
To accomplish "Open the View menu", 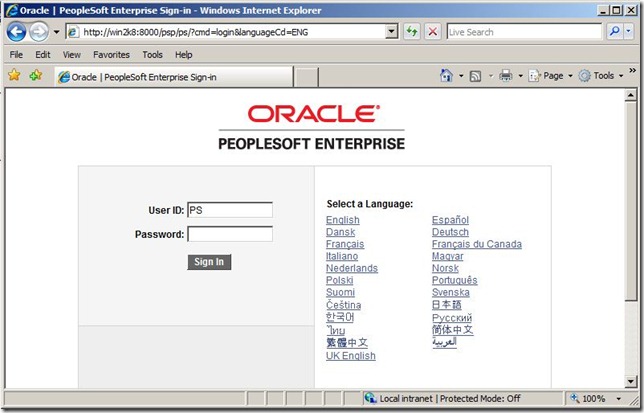I will (x=71, y=55).
